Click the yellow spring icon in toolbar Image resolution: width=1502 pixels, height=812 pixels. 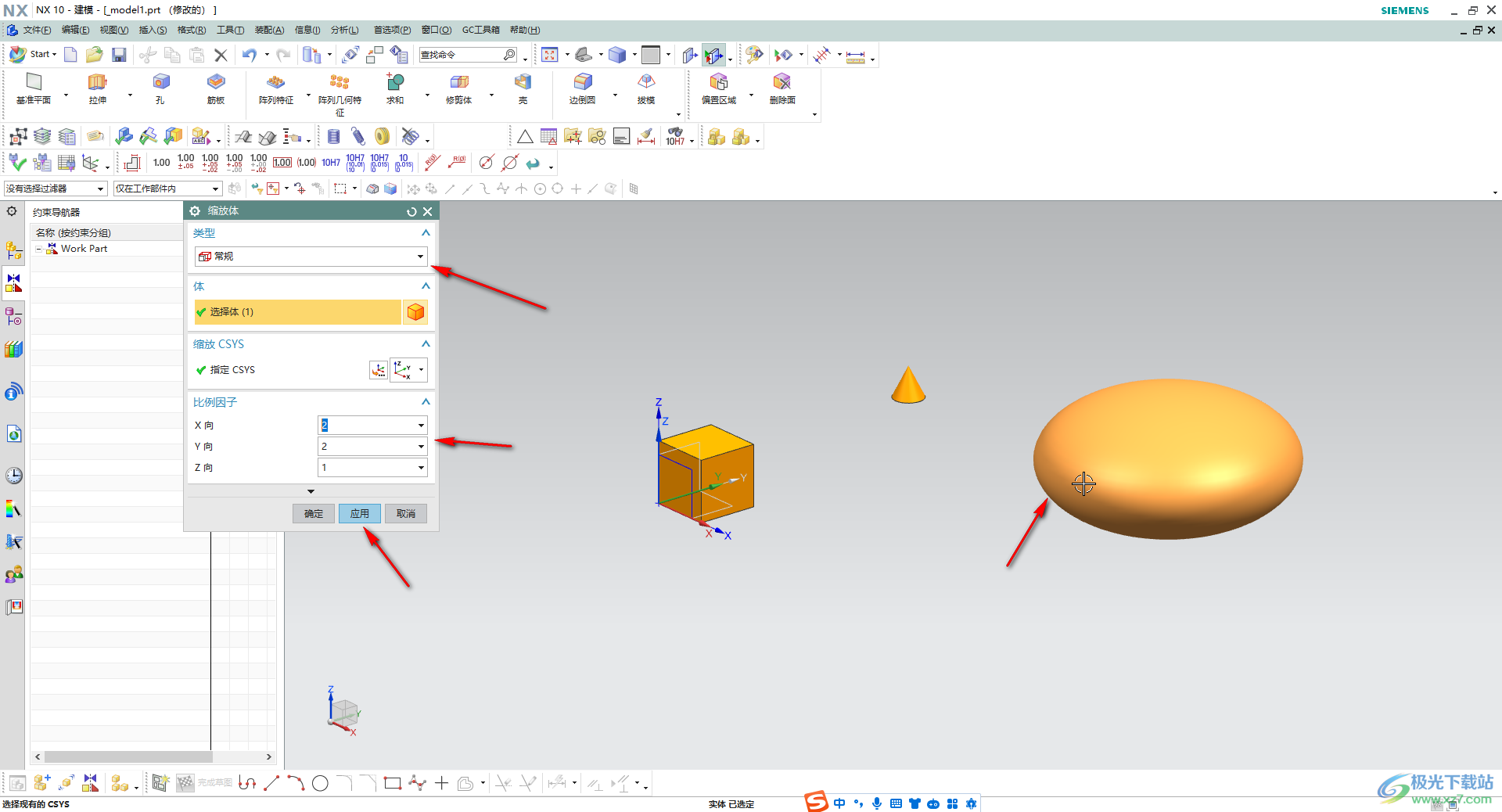(x=382, y=137)
